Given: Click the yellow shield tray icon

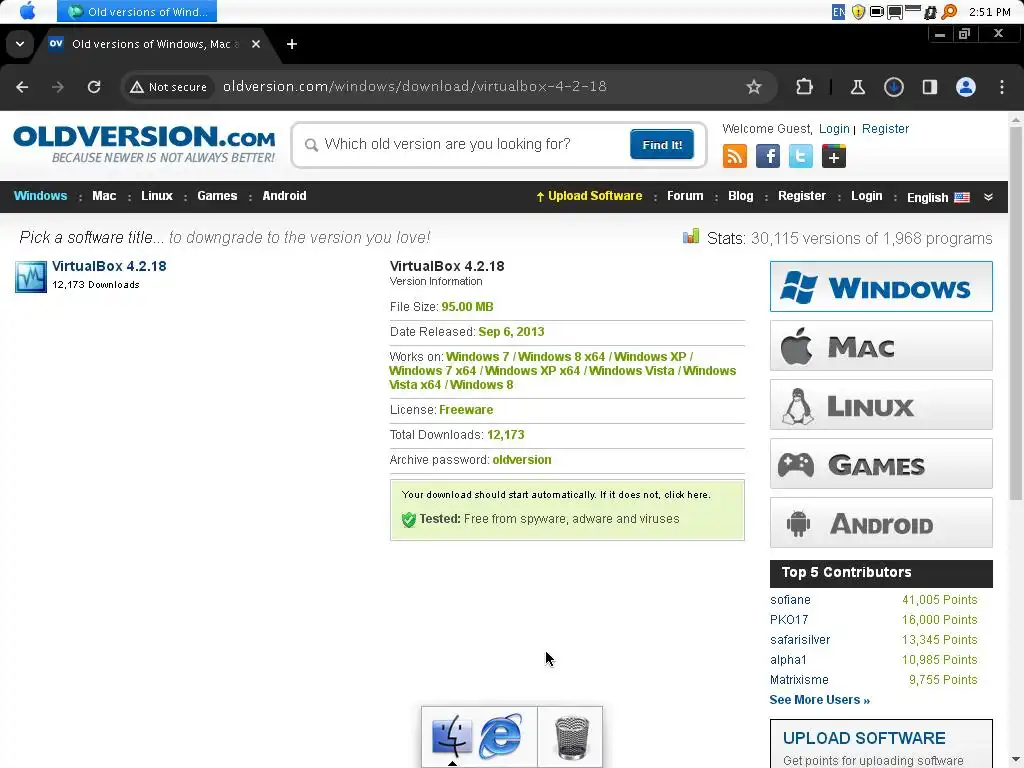Looking at the screenshot, I should pyautogui.click(x=859, y=12).
